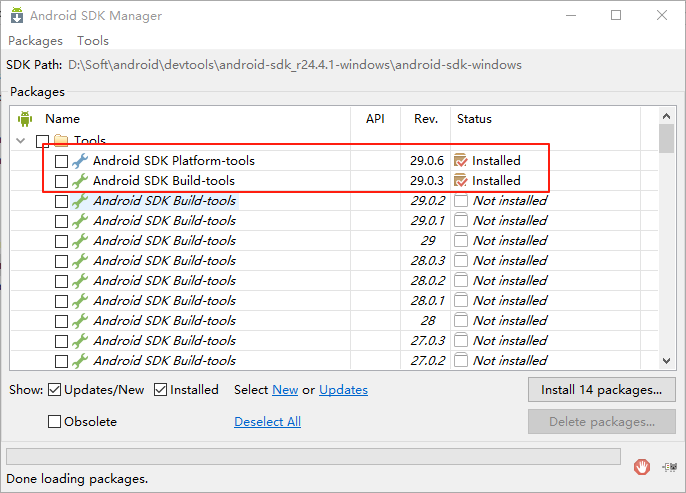Click Not installed icon for revision 29.0.1

461,220
